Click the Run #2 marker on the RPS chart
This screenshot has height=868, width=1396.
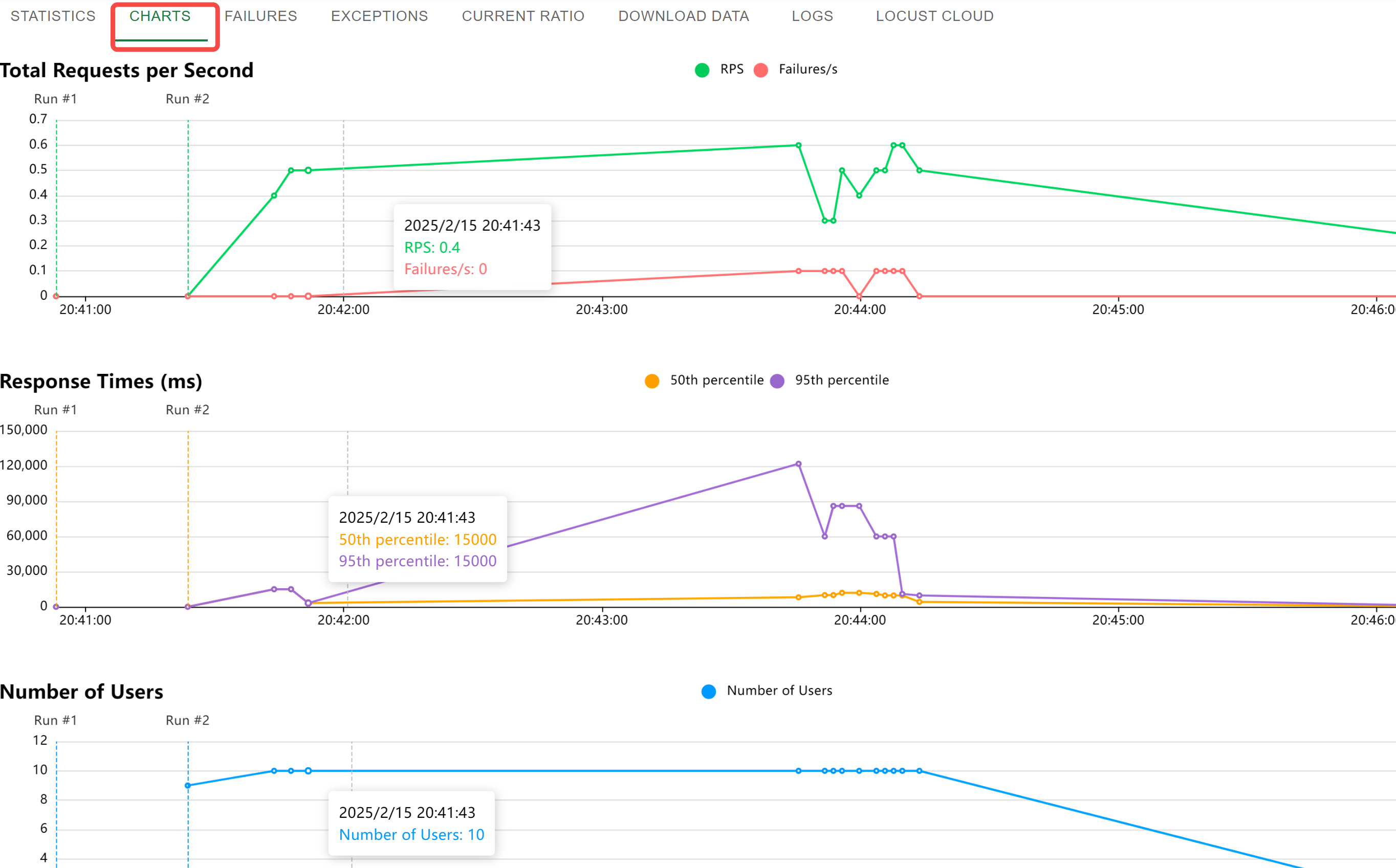(x=187, y=99)
